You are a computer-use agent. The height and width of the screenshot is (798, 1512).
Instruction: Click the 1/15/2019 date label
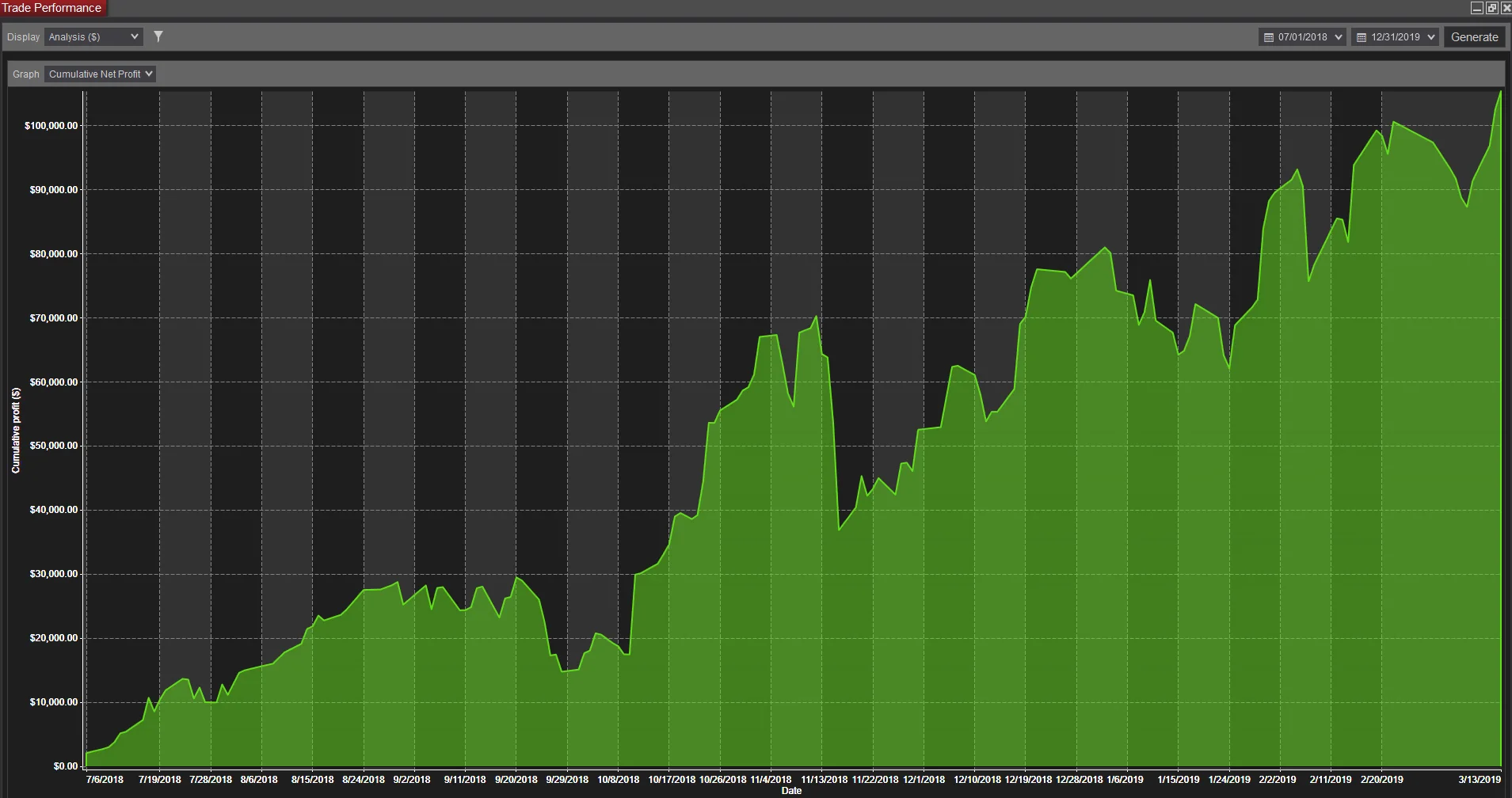(x=1178, y=780)
